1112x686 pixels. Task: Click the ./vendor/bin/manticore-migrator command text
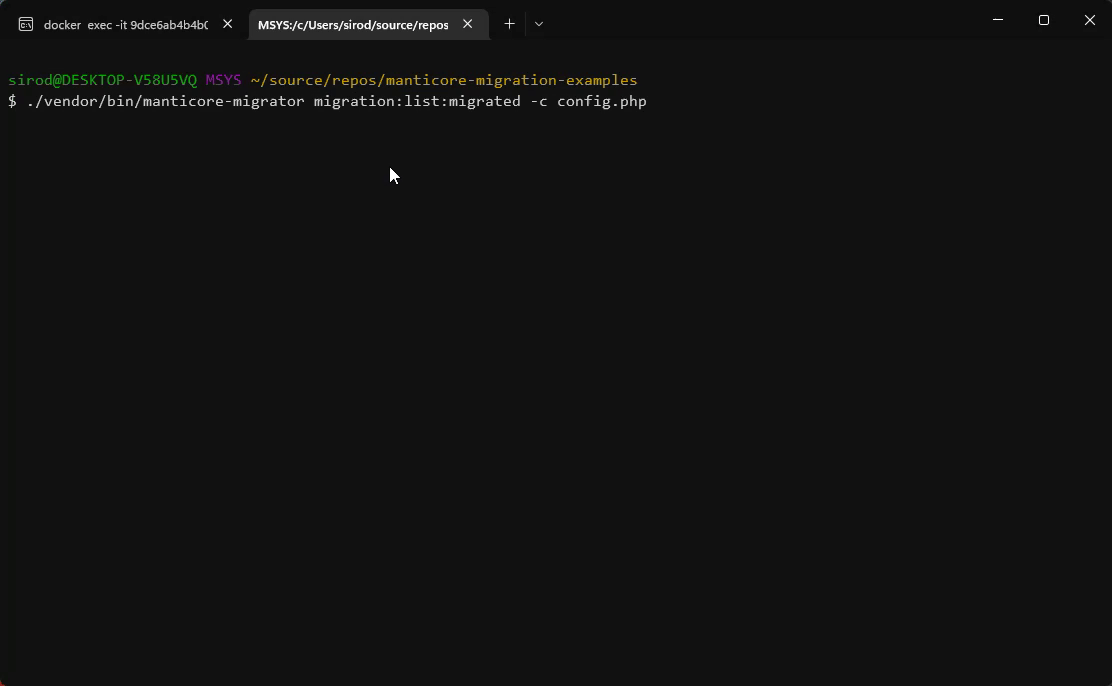[x=165, y=101]
